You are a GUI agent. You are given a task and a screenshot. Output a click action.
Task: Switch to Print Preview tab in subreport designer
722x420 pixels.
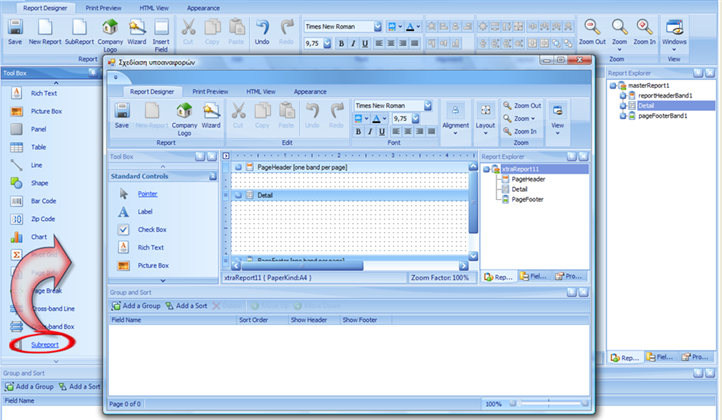(x=210, y=92)
